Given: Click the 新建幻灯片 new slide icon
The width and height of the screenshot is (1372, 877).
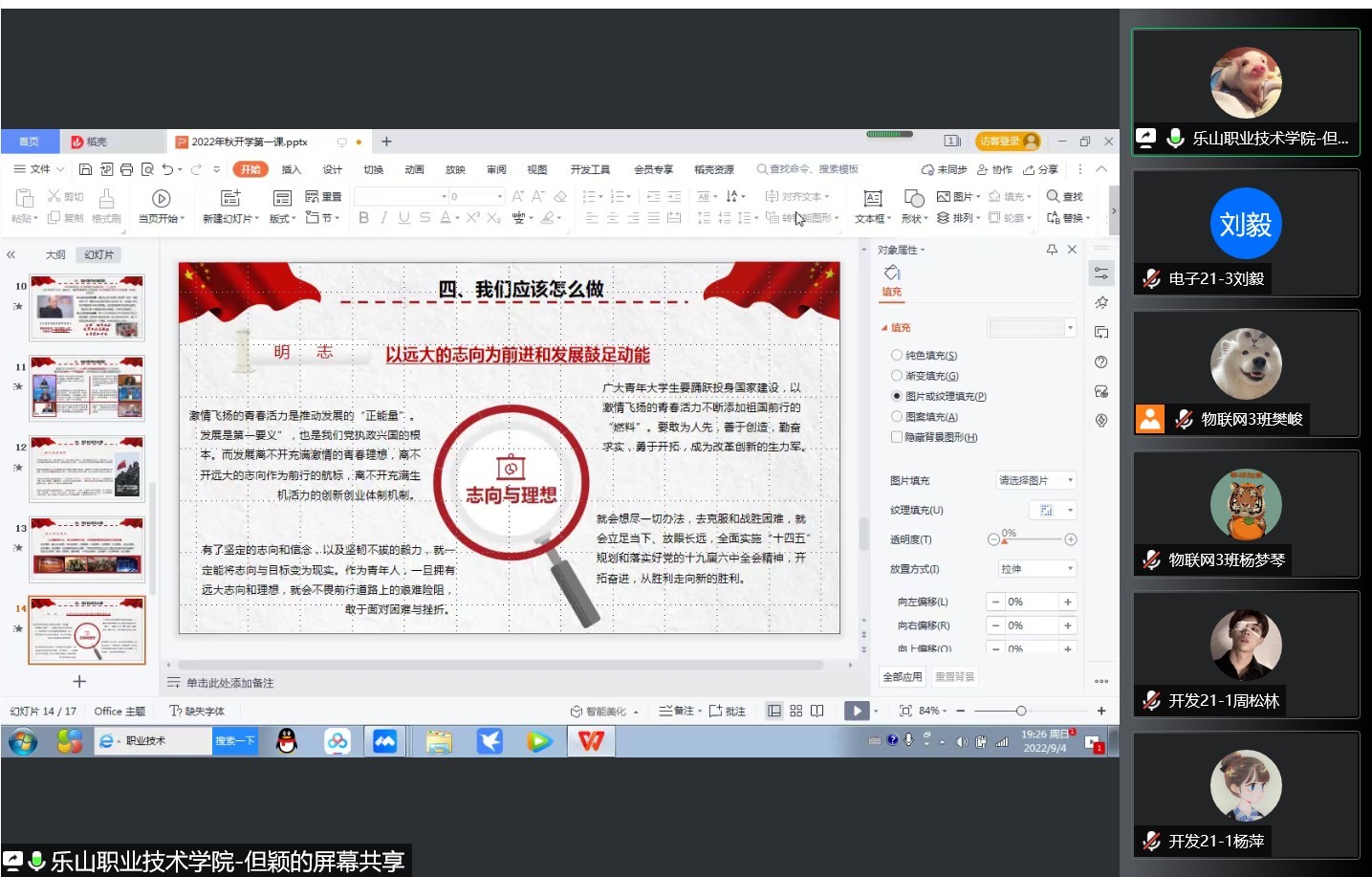Looking at the screenshot, I should click(229, 198).
